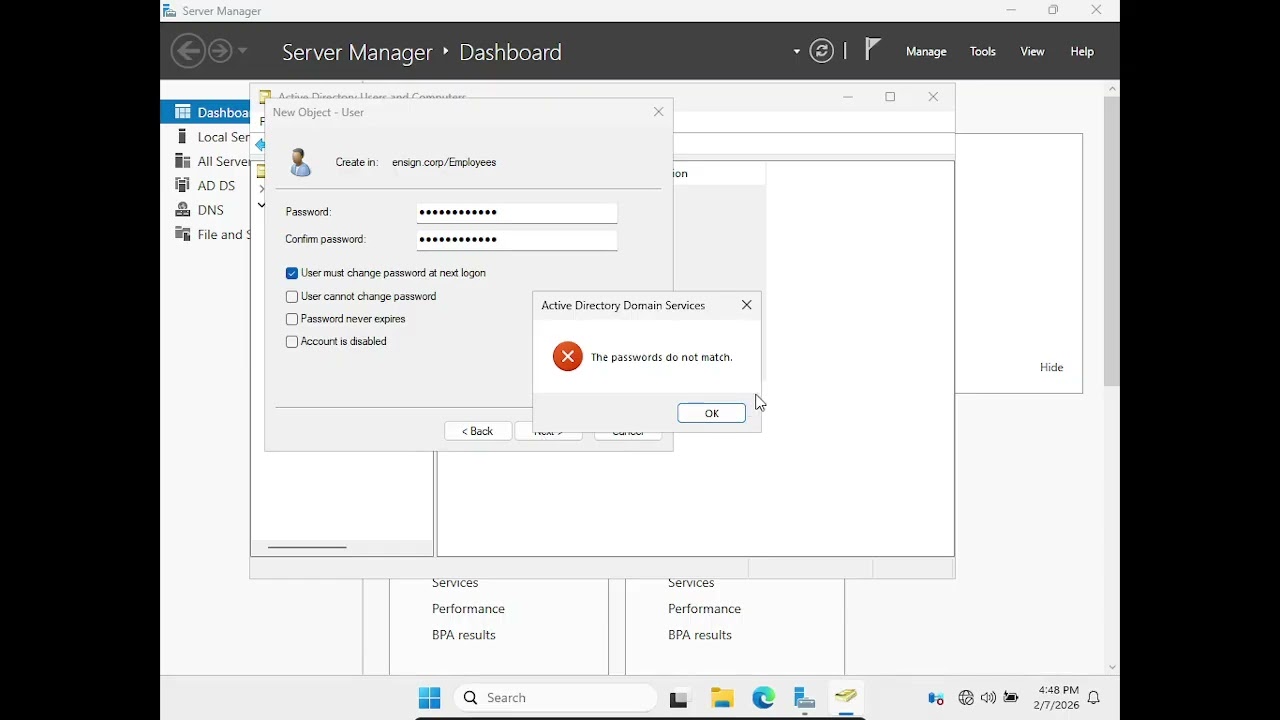
Task: Click the Password input field
Action: click(517, 212)
